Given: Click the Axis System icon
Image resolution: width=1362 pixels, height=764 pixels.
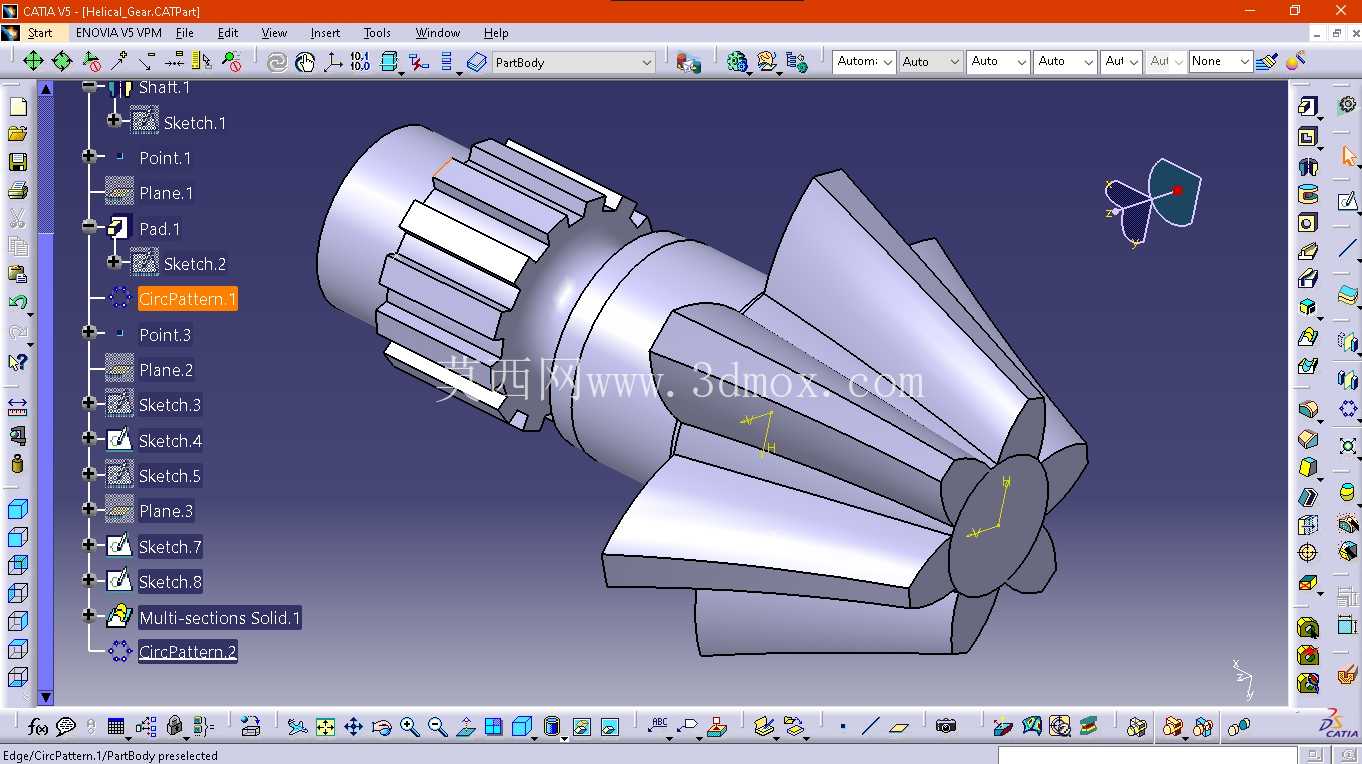Looking at the screenshot, I should pos(333,62).
